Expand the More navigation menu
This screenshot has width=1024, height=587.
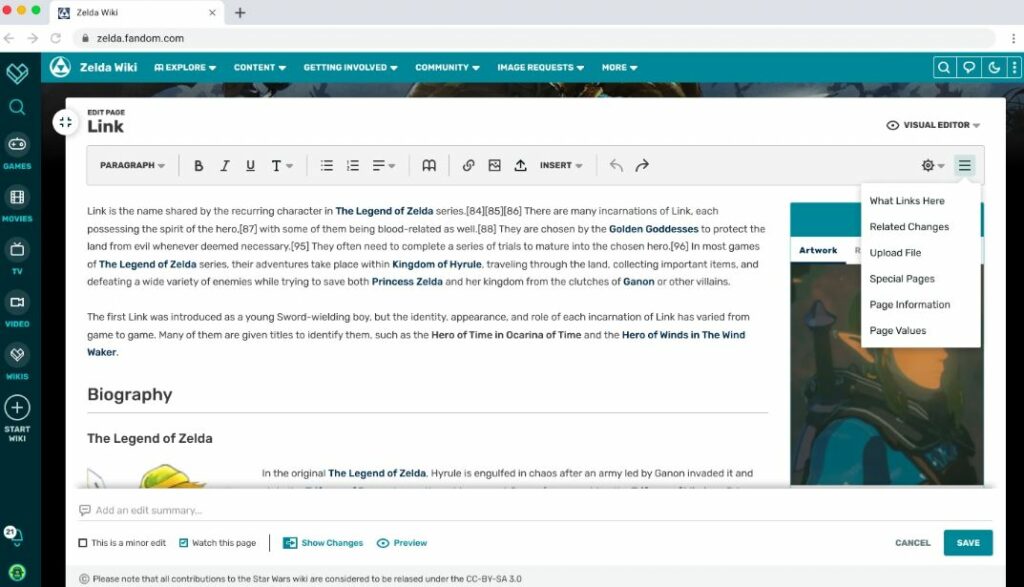(x=620, y=67)
